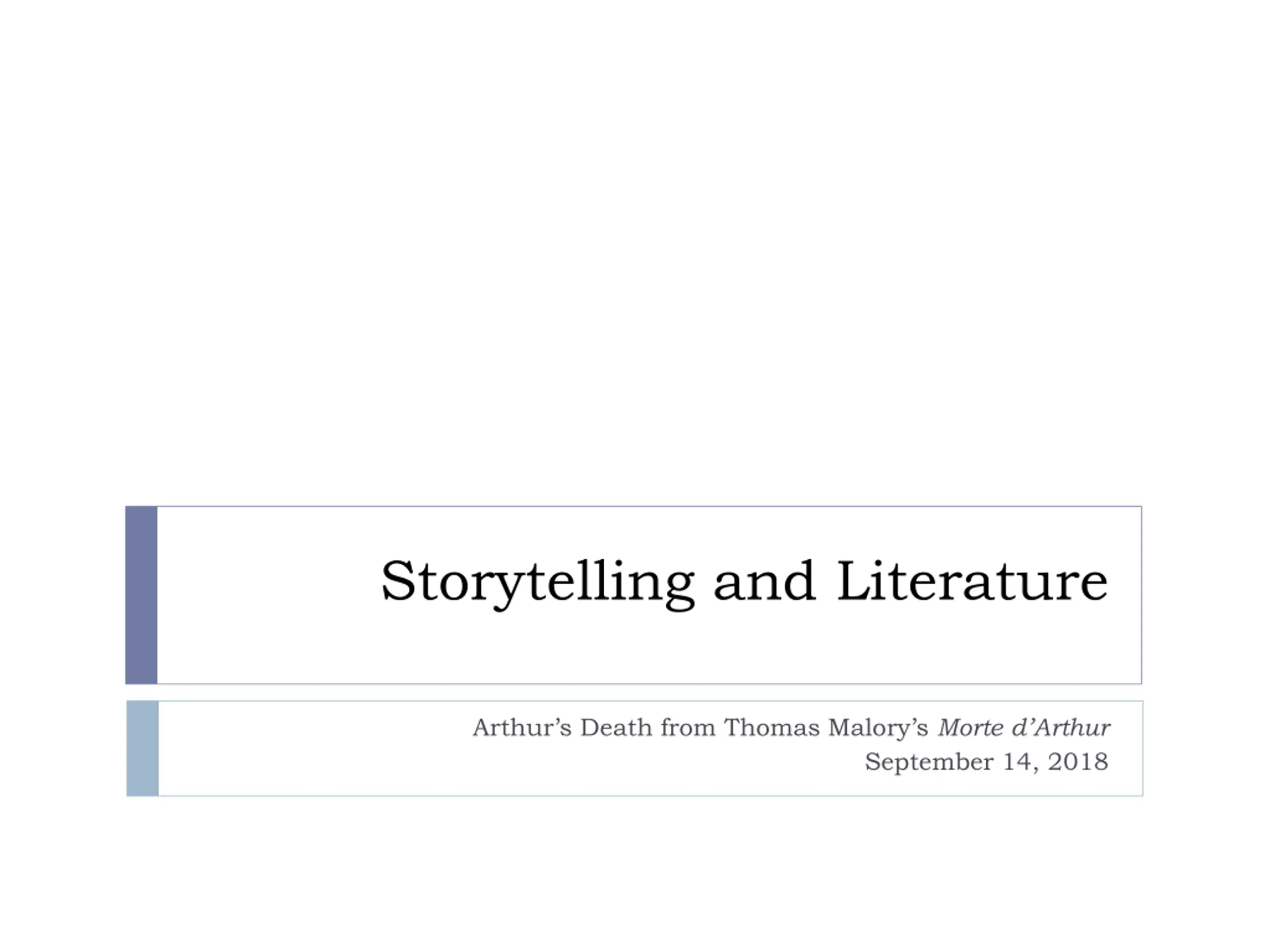Click the year "2018" in the date
1270x952 pixels.
1078,762
